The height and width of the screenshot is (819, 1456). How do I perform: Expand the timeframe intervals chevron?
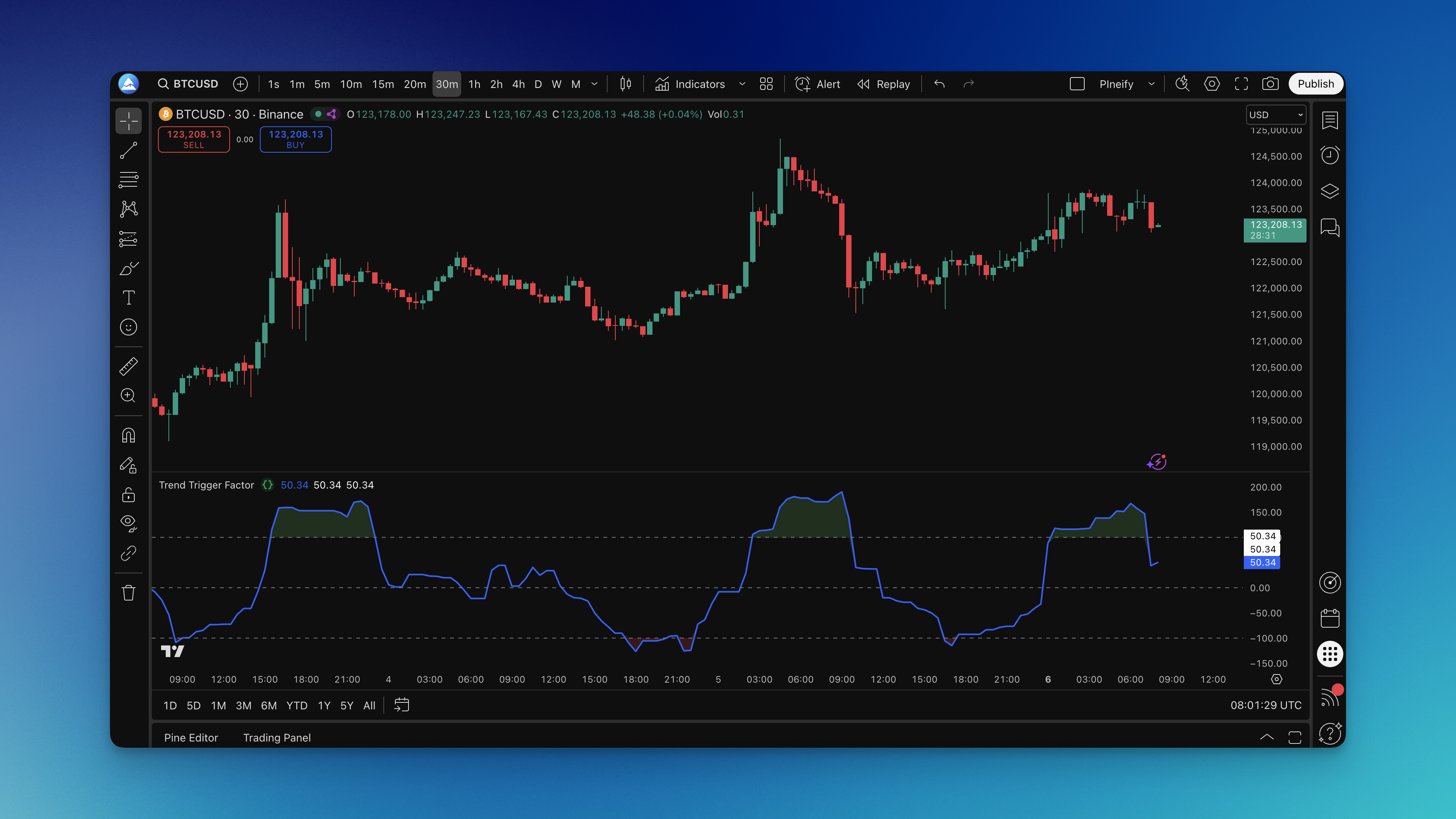(x=594, y=84)
